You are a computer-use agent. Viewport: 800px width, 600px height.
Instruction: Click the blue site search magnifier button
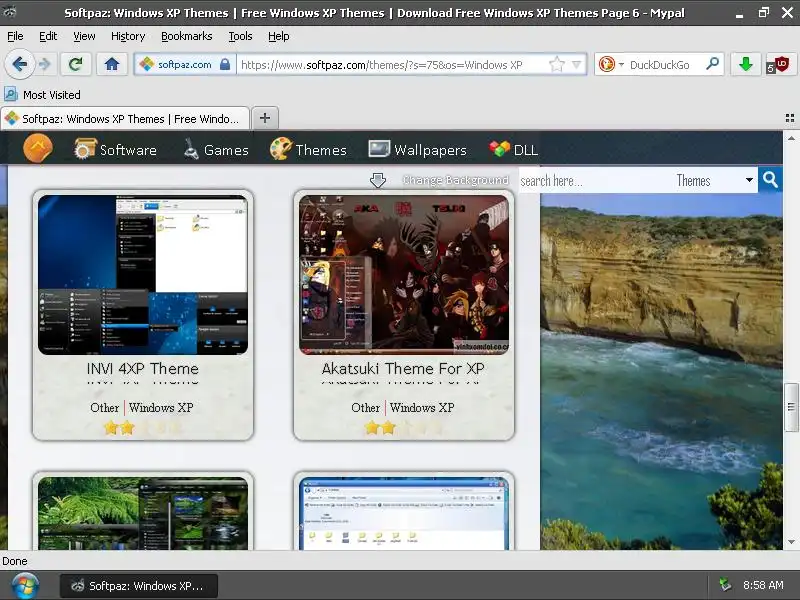(770, 180)
